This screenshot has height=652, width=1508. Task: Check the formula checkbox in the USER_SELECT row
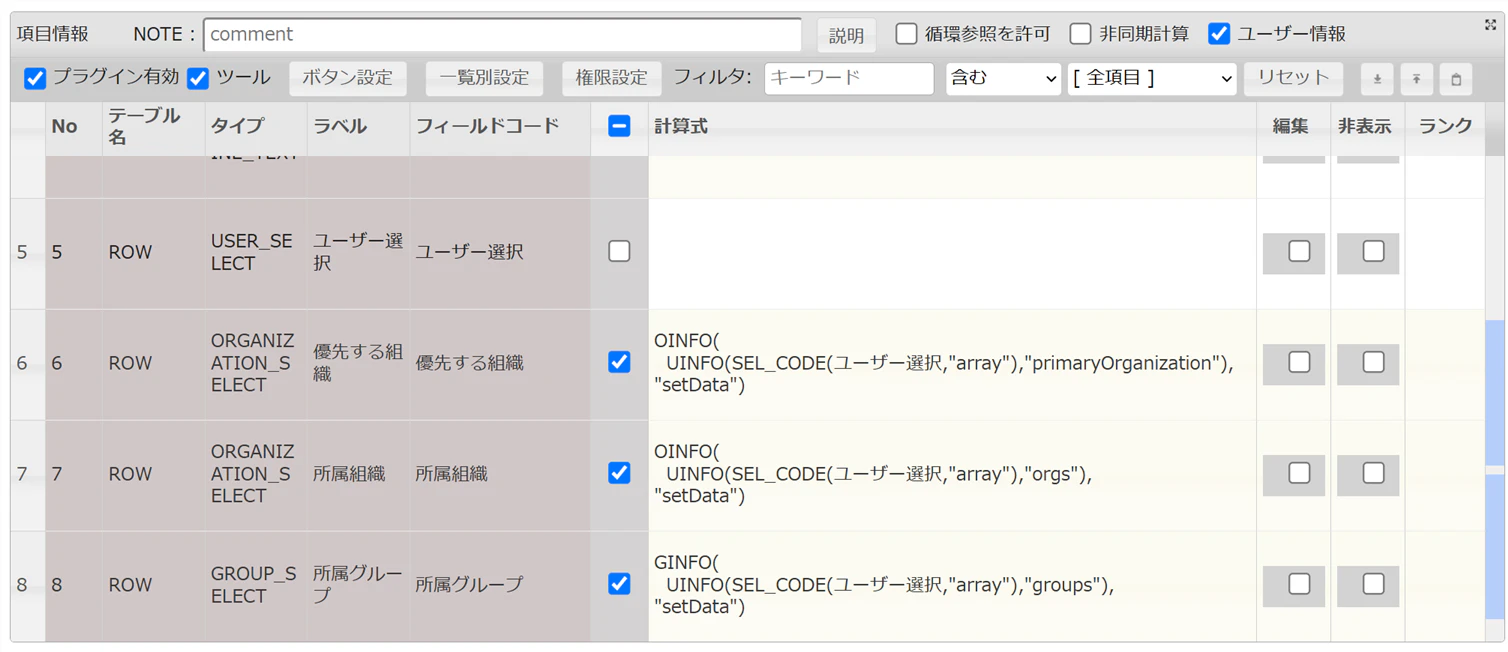[619, 251]
